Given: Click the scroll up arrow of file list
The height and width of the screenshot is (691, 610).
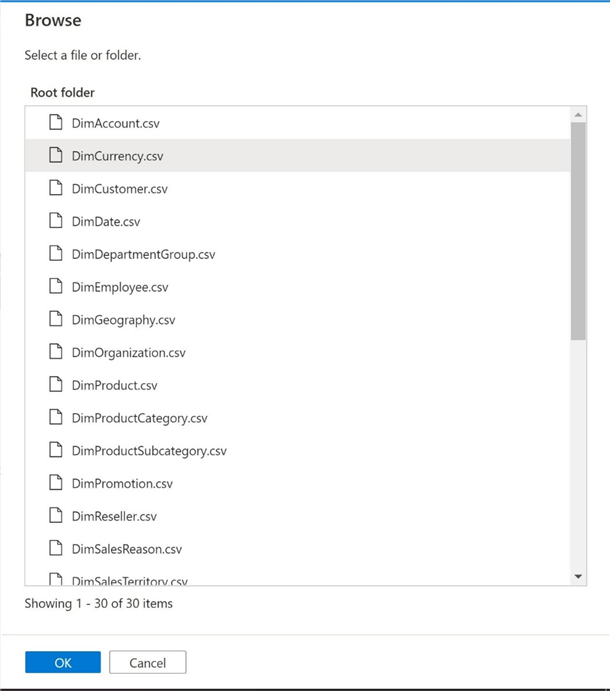Looking at the screenshot, I should coord(578,115).
